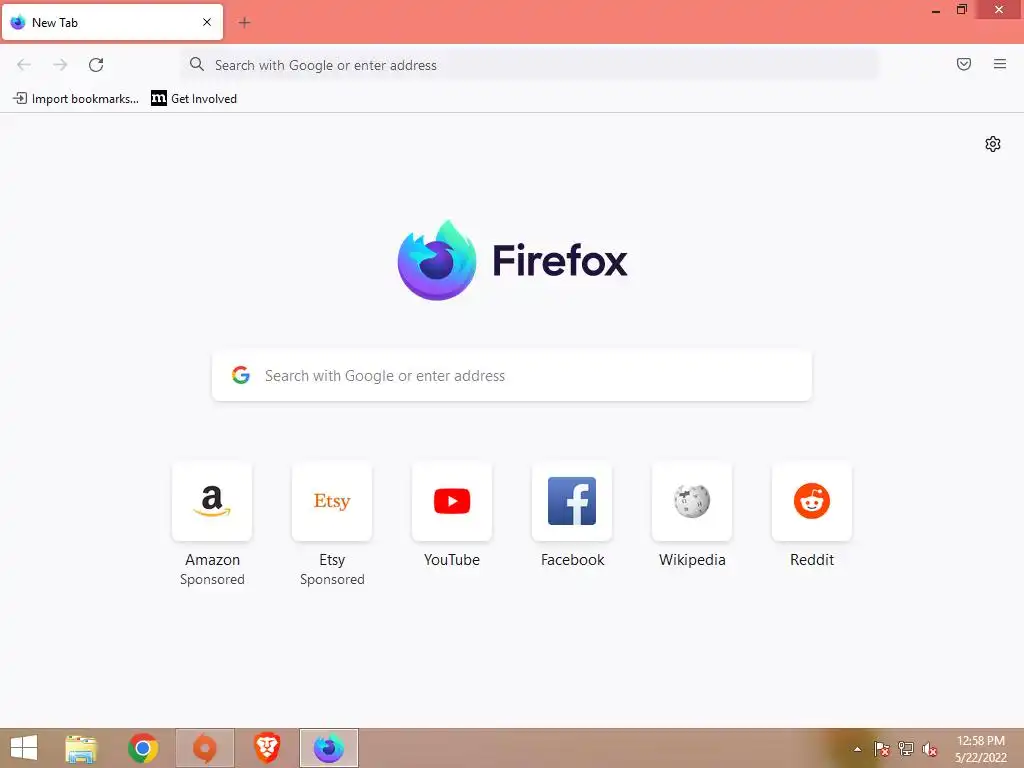Open a new tab with plus button
The width and height of the screenshot is (1024, 768).
point(244,23)
